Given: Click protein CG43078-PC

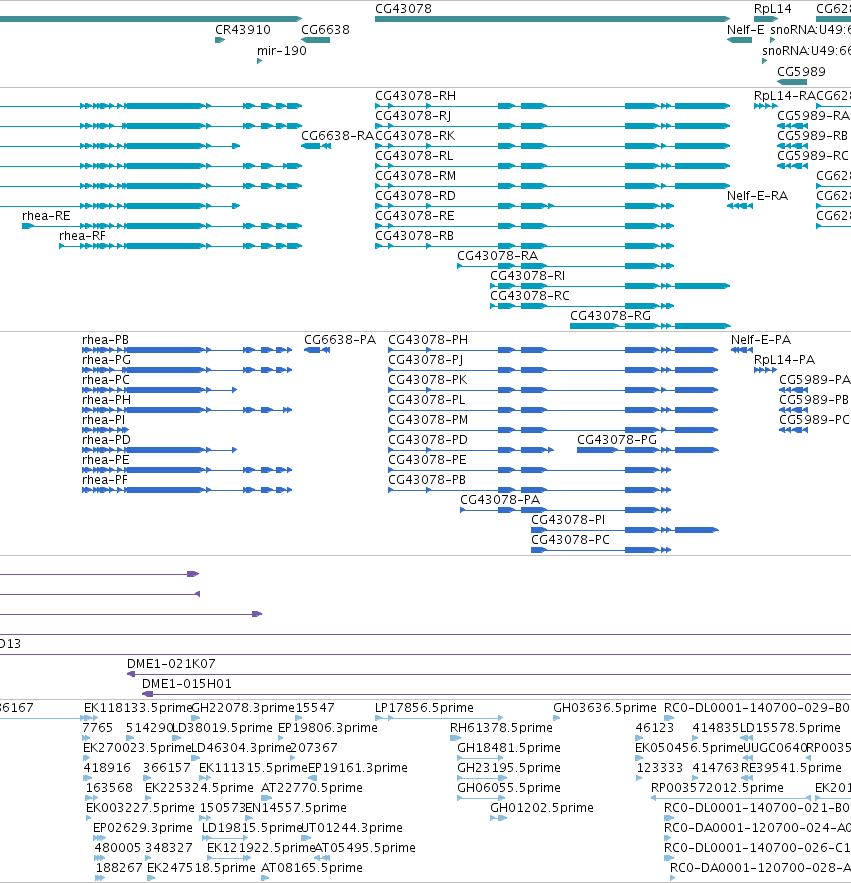Looking at the screenshot, I should [x=571, y=540].
